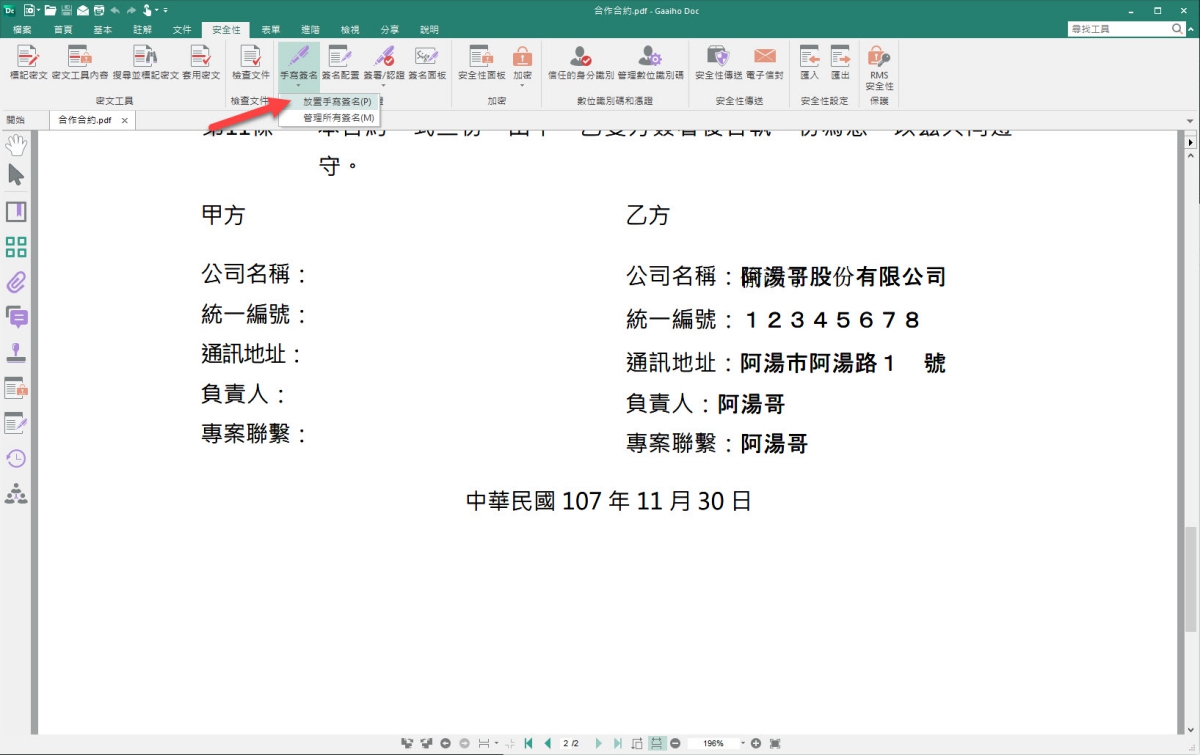Screen dimensions: 1200x755
Task: Open the 簽名面板 signature panel
Action: pyautogui.click(x=427, y=62)
